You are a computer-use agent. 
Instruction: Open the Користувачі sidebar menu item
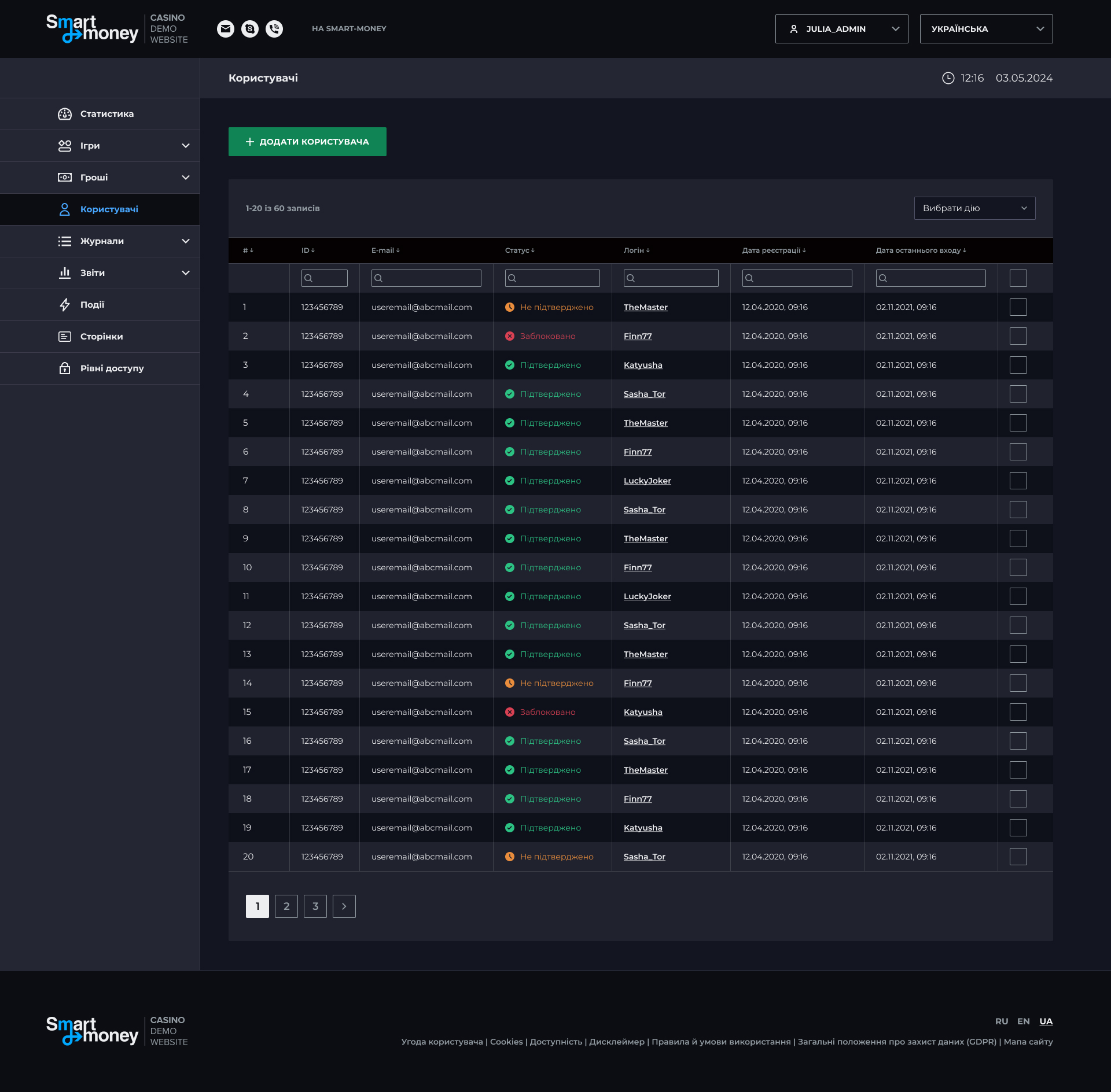pyautogui.click(x=109, y=209)
